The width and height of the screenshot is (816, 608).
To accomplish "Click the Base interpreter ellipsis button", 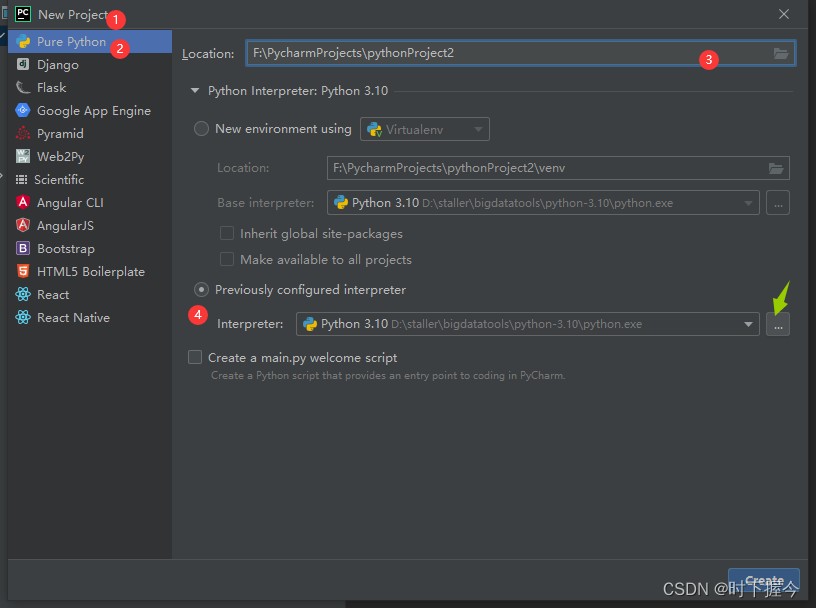I will pyautogui.click(x=778, y=203).
